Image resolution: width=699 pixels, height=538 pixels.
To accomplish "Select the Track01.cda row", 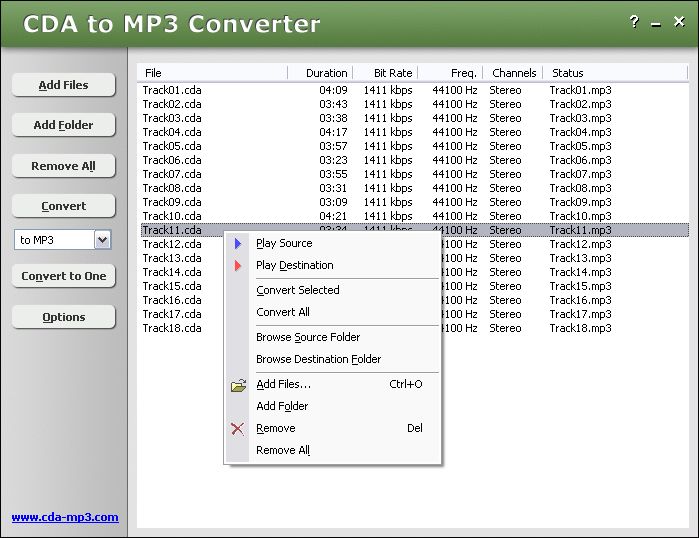I will point(415,90).
